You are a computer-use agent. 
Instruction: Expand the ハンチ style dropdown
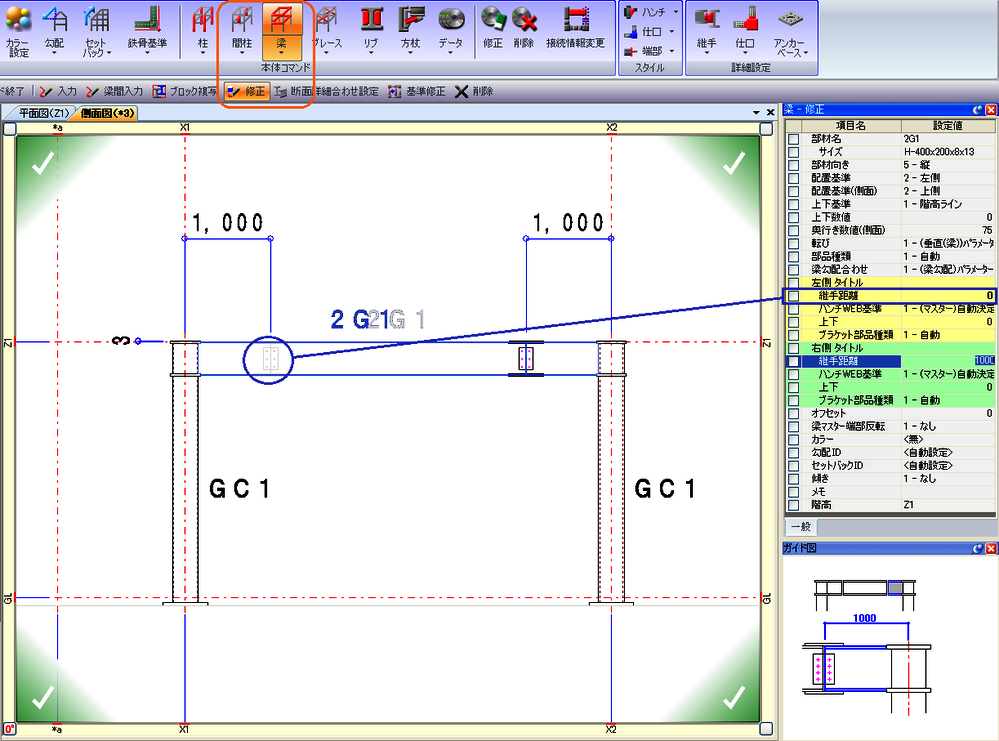675,12
